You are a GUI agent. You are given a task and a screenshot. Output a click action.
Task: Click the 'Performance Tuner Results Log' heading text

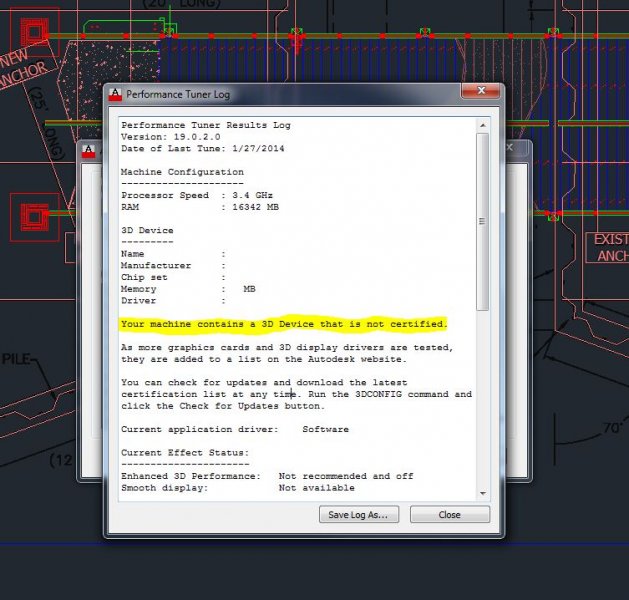[x=206, y=125]
